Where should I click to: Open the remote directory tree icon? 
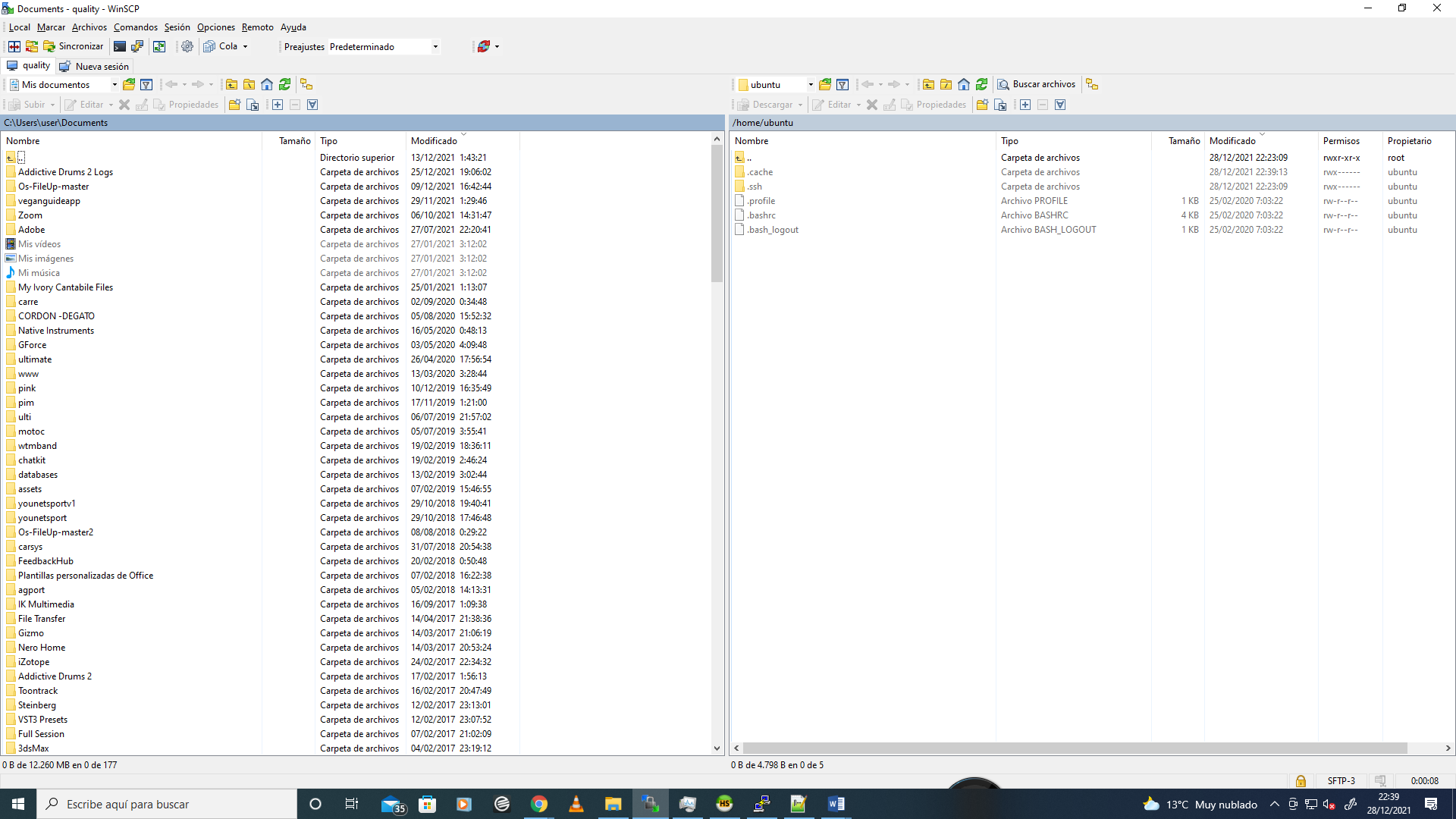click(1091, 84)
